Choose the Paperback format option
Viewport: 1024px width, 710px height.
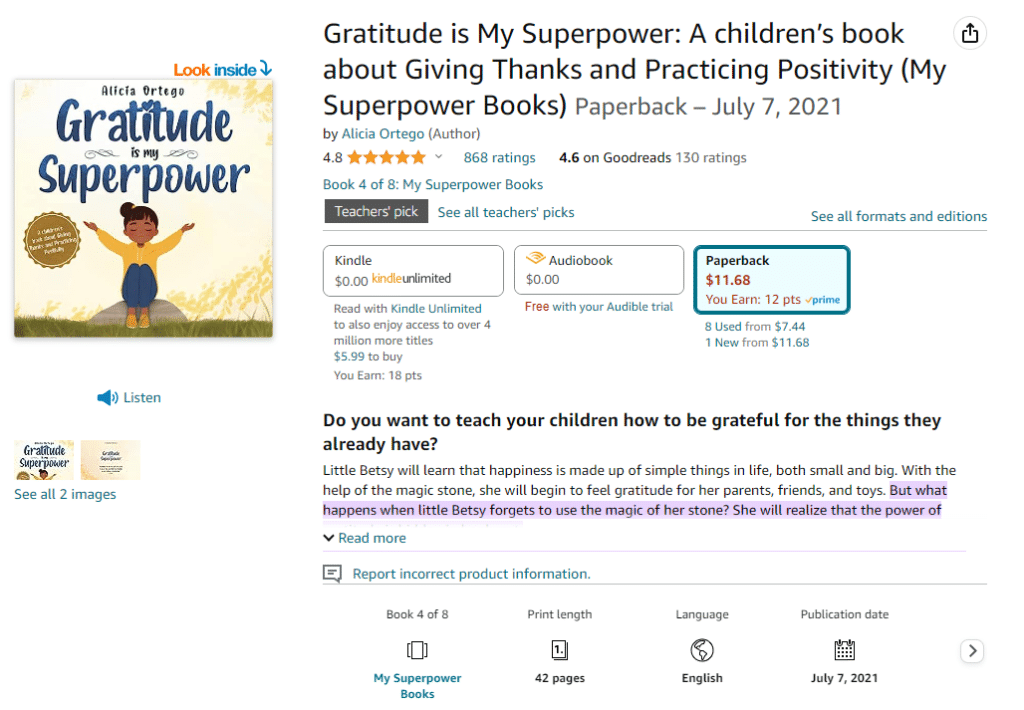click(x=771, y=280)
